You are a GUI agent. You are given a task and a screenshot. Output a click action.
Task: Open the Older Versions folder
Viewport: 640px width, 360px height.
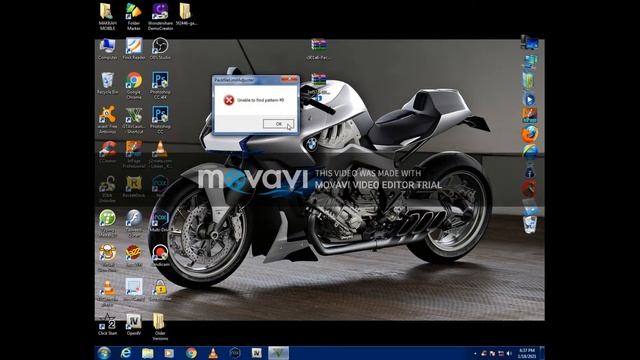160,327
